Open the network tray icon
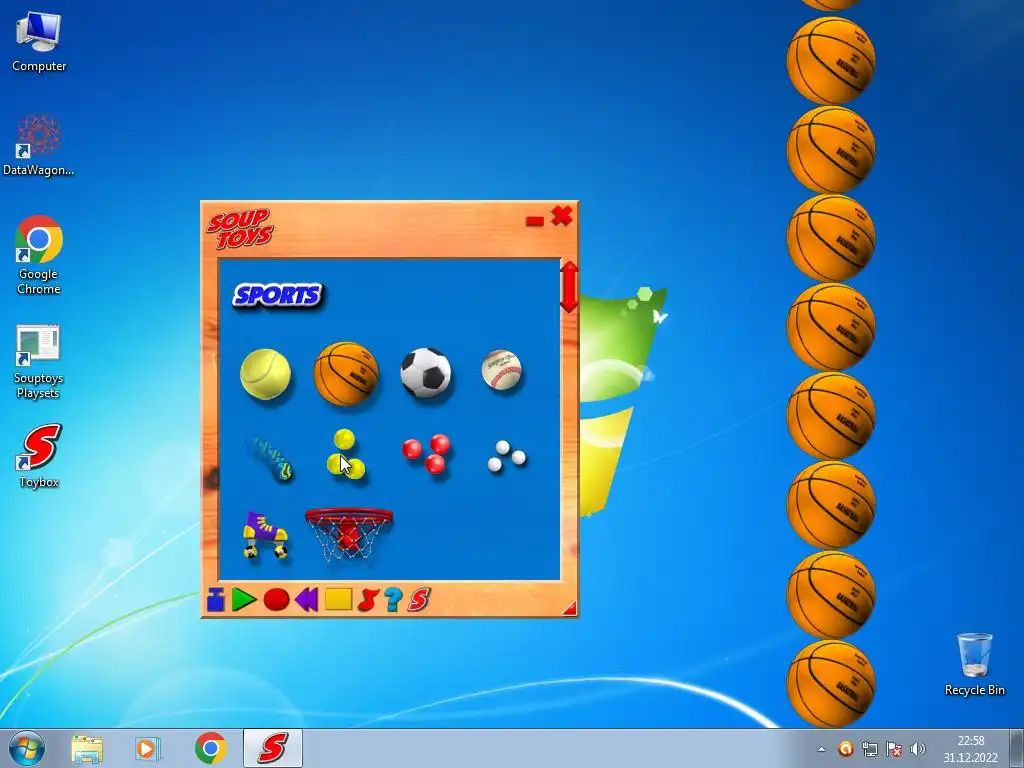The image size is (1024, 768). coord(870,748)
